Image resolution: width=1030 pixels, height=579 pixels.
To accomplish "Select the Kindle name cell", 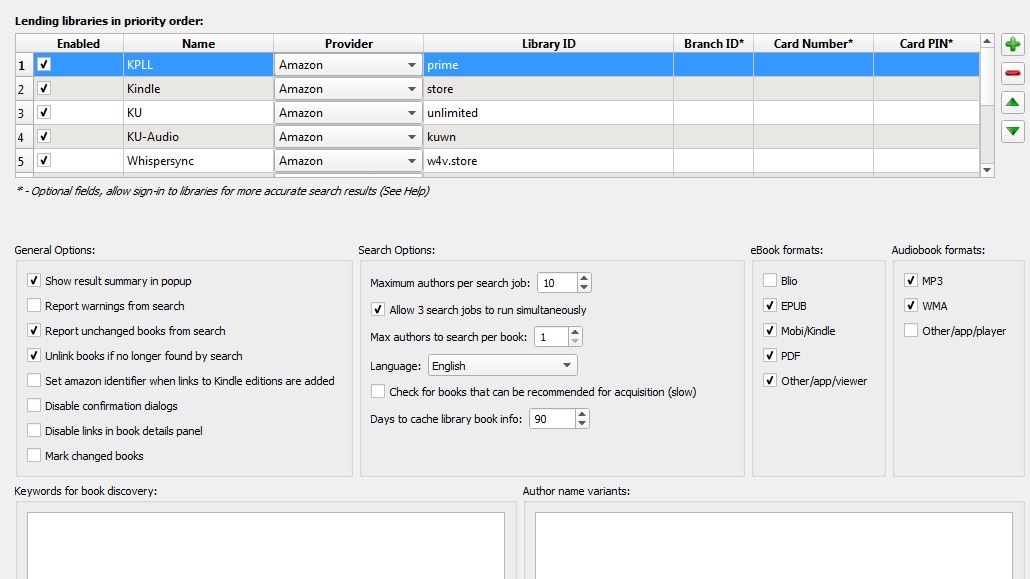I will (x=198, y=89).
